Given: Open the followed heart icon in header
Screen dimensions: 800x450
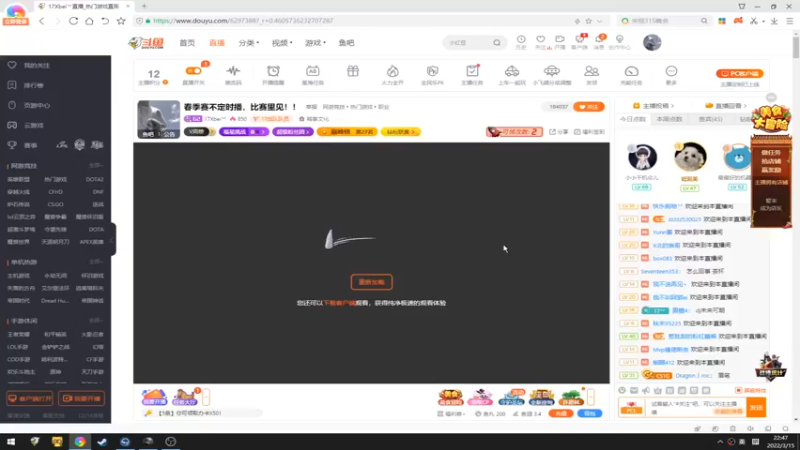Looking at the screenshot, I should tap(541, 42).
